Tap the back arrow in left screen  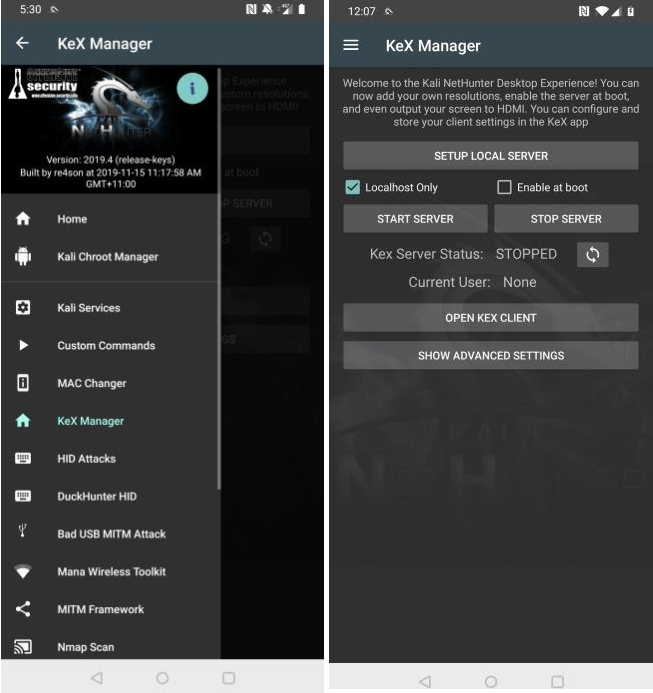(x=22, y=43)
